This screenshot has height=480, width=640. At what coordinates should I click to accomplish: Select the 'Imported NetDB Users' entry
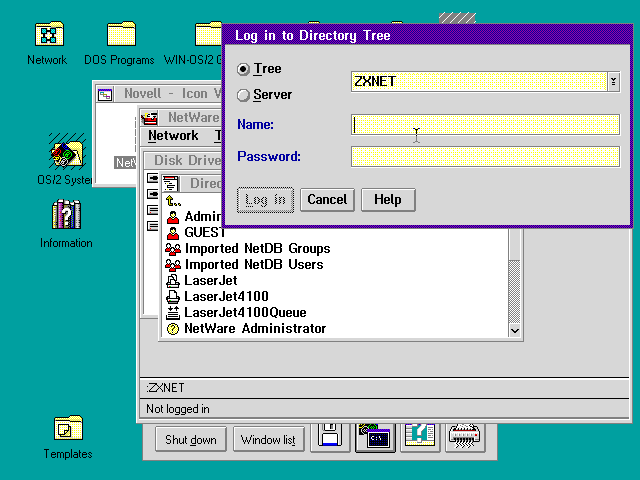click(x=254, y=264)
